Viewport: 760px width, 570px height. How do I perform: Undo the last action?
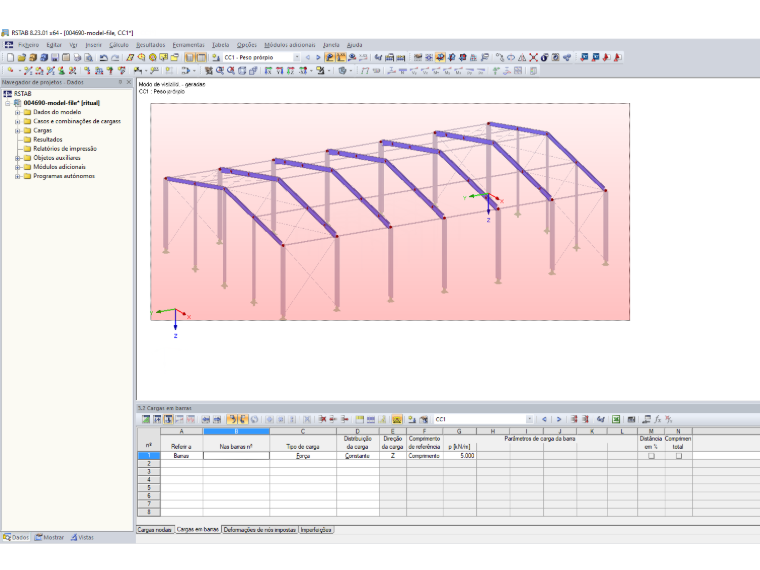pyautogui.click(x=103, y=57)
